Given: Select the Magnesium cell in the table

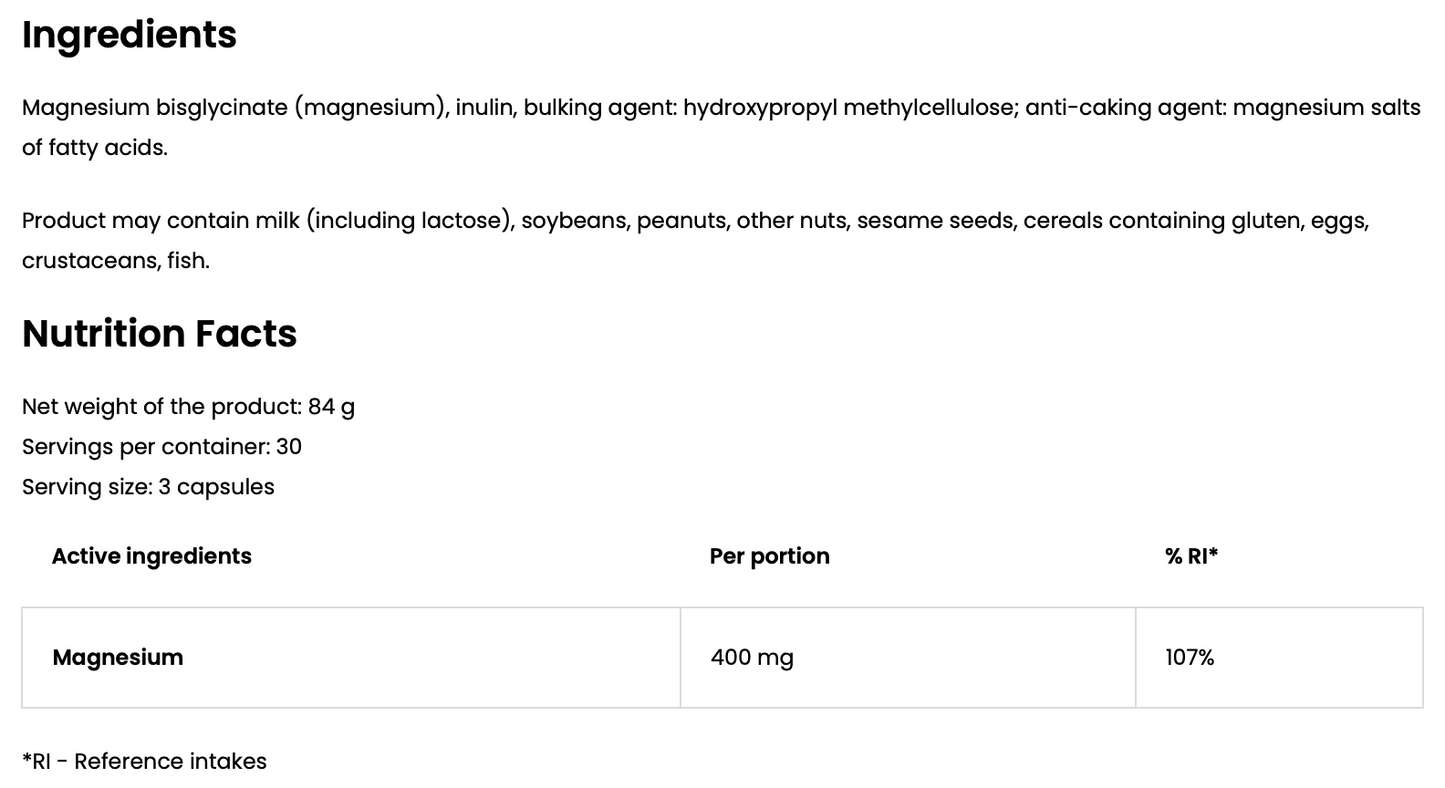Looking at the screenshot, I should (118, 657).
